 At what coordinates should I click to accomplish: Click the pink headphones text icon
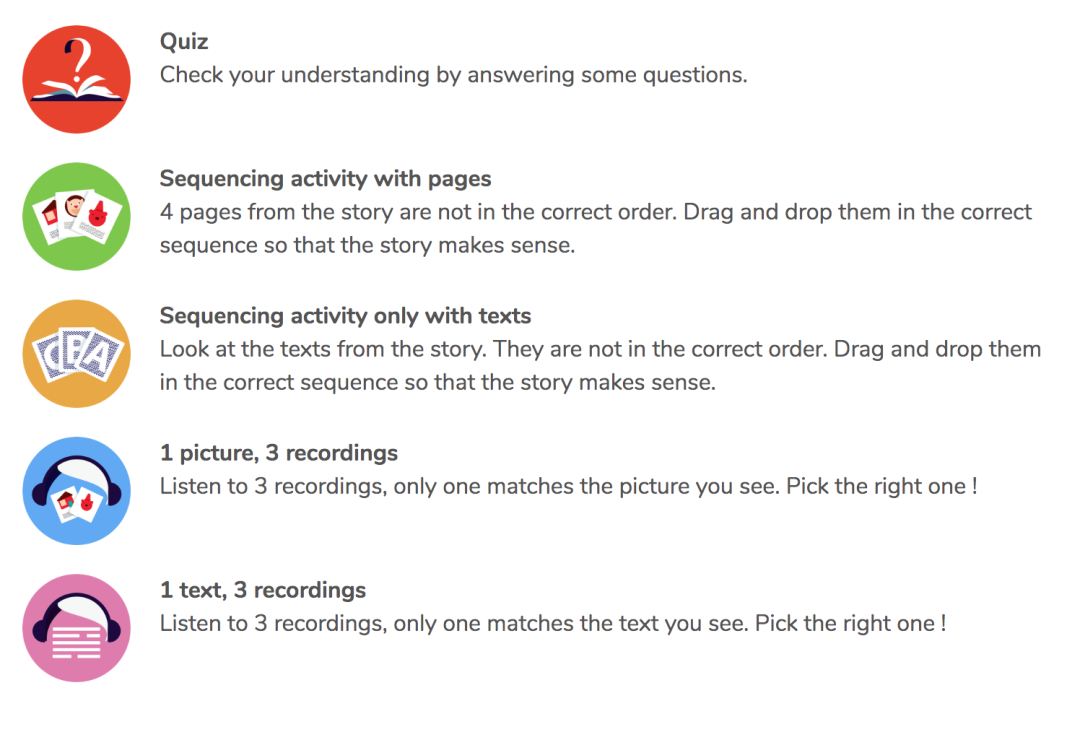[x=76, y=628]
